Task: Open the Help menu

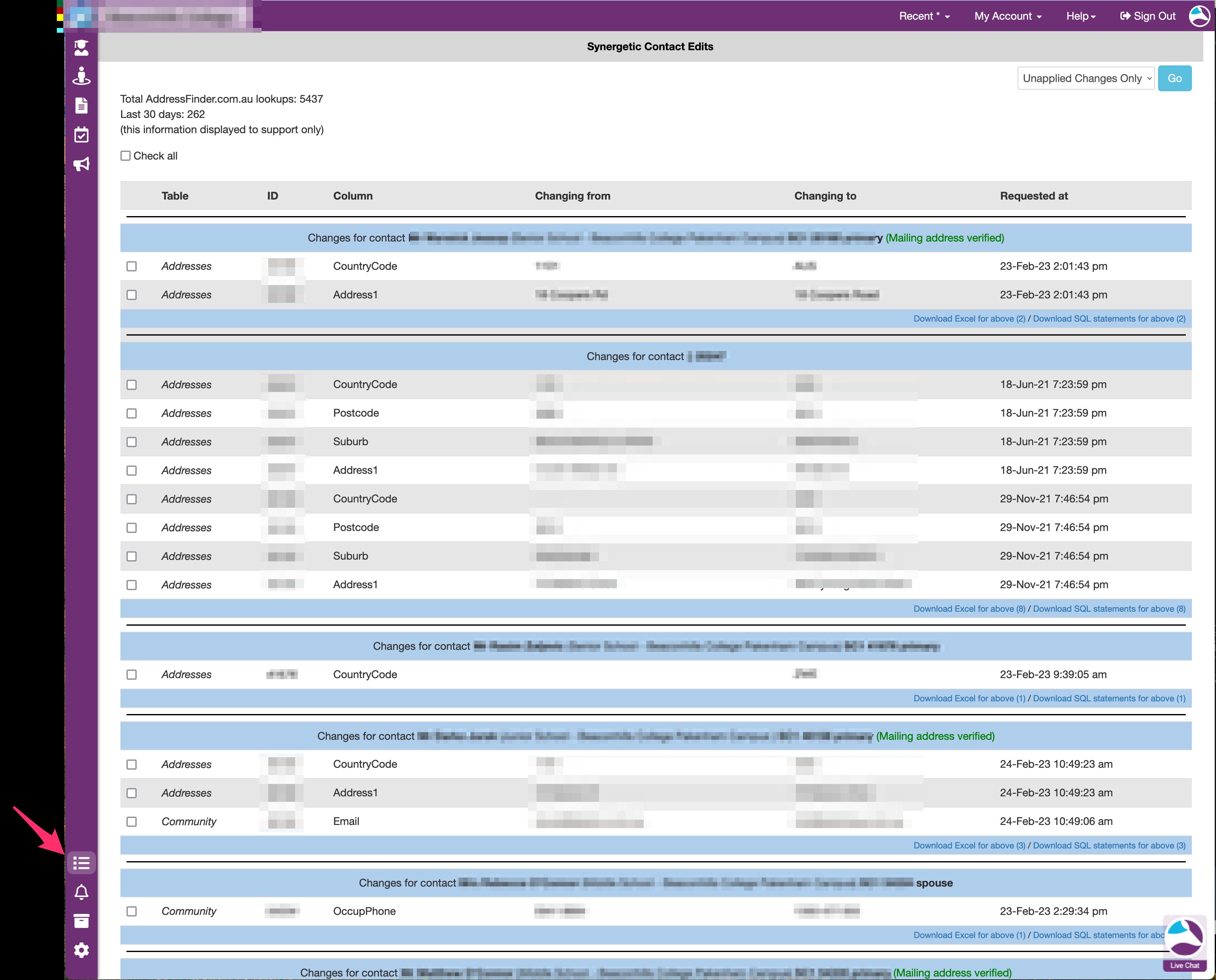Action: [1081, 17]
